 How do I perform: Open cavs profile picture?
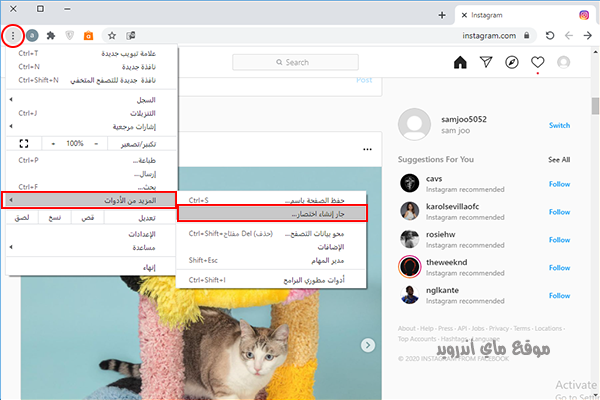point(410,183)
